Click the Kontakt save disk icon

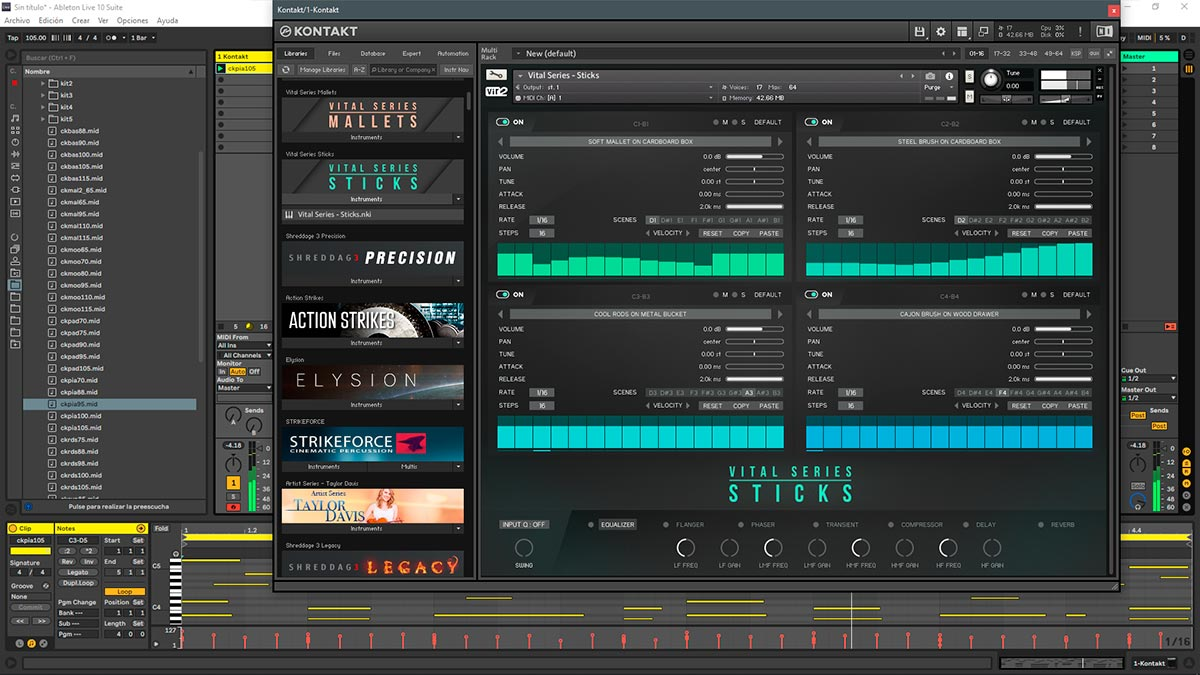[x=919, y=32]
